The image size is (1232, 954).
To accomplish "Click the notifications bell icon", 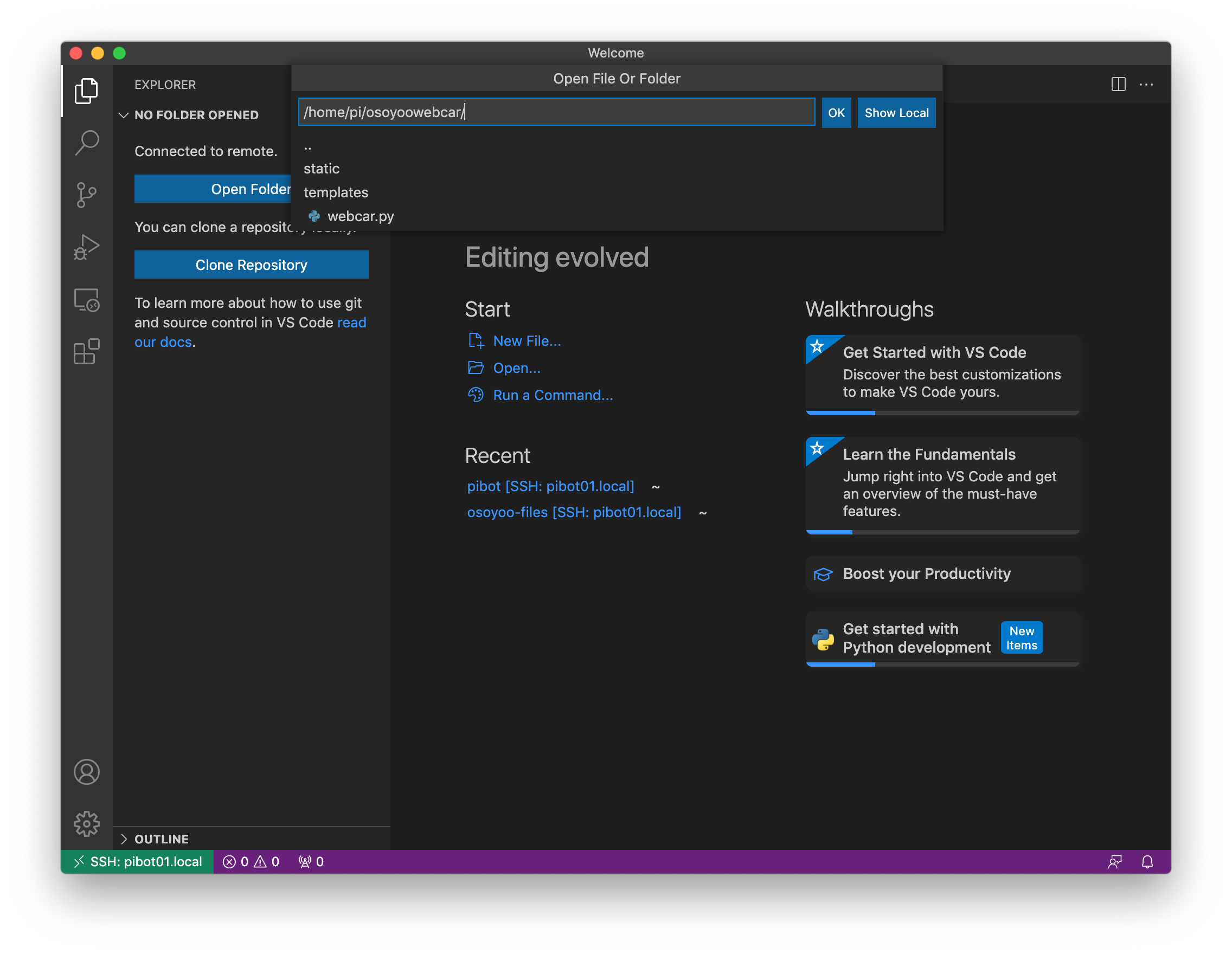I will [1147, 861].
